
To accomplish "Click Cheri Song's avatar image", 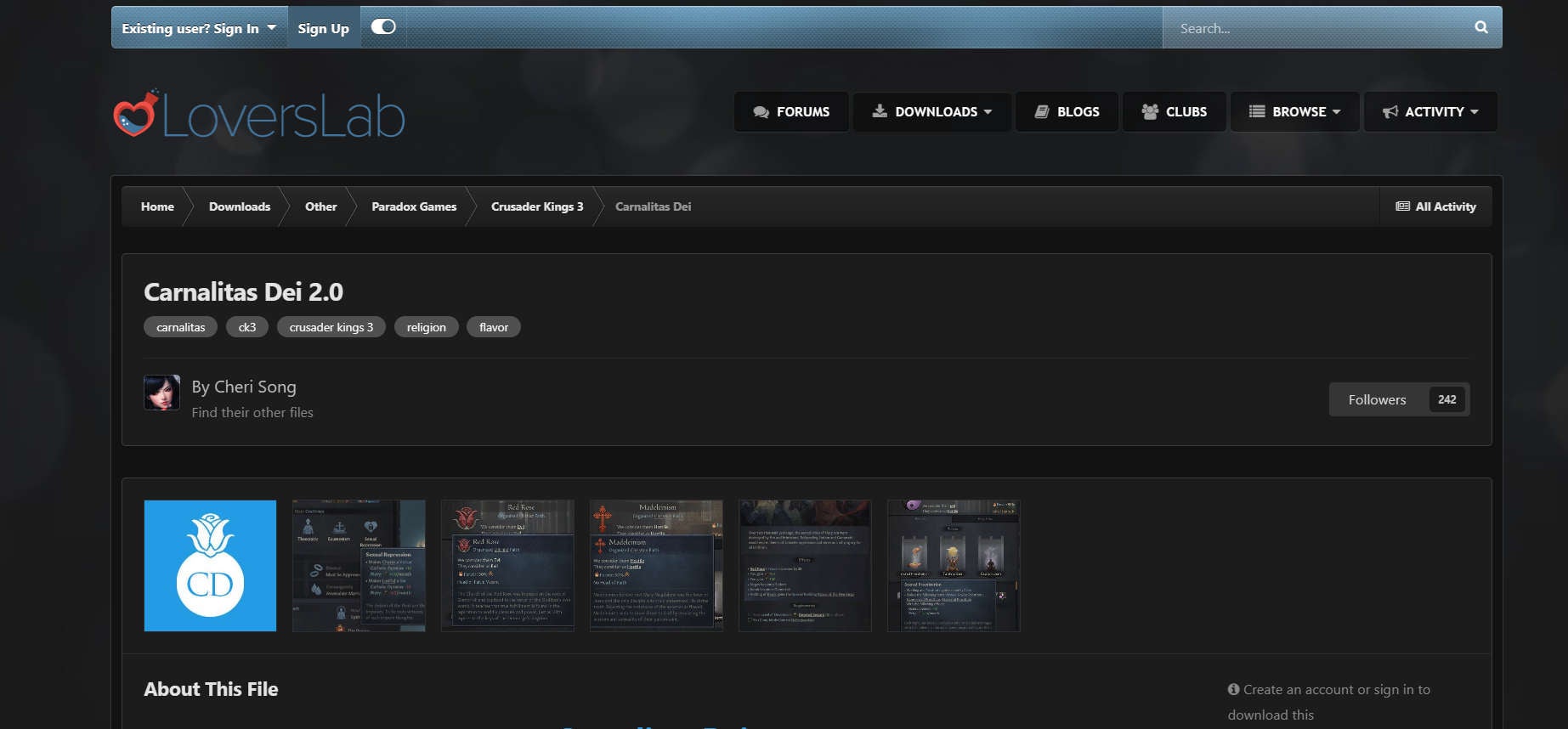I will (x=161, y=393).
